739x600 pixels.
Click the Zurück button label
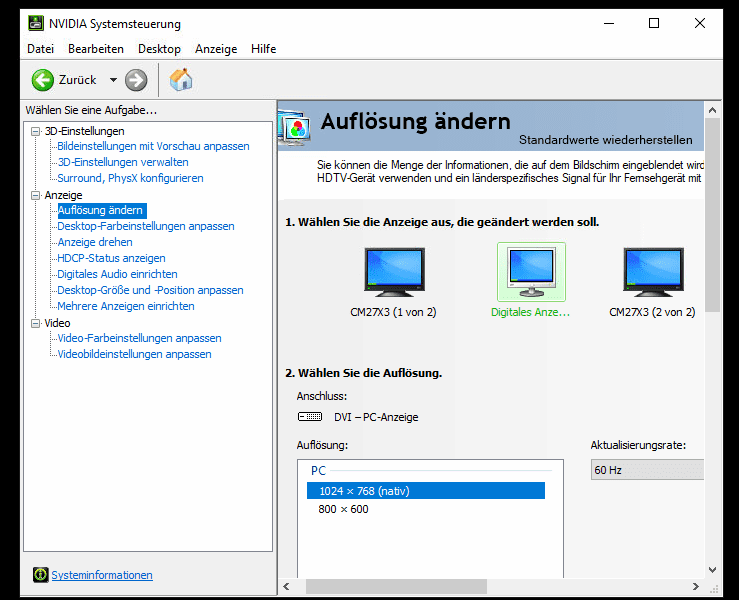click(x=77, y=80)
